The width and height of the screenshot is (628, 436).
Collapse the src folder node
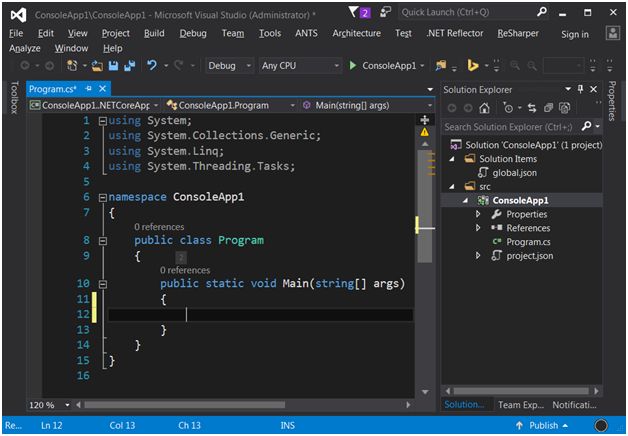[x=453, y=187]
